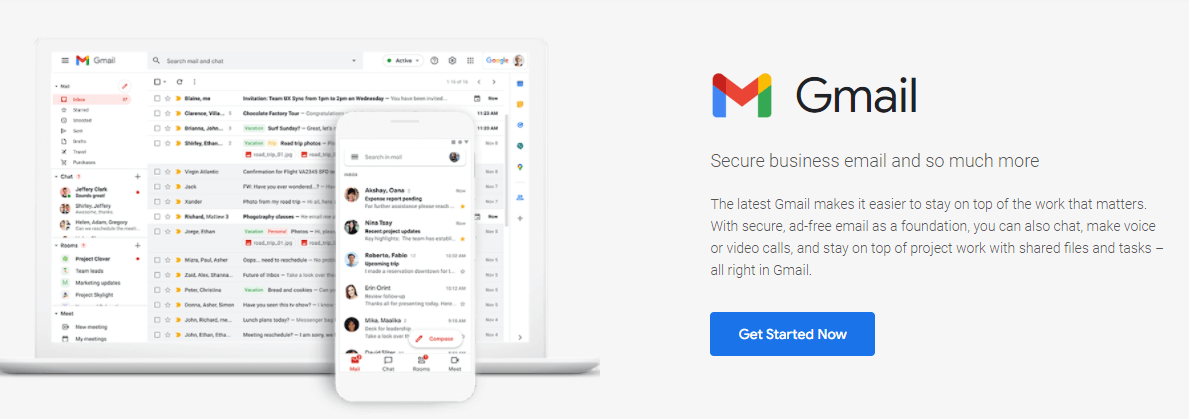Click the Get Started Now button

click(x=792, y=334)
